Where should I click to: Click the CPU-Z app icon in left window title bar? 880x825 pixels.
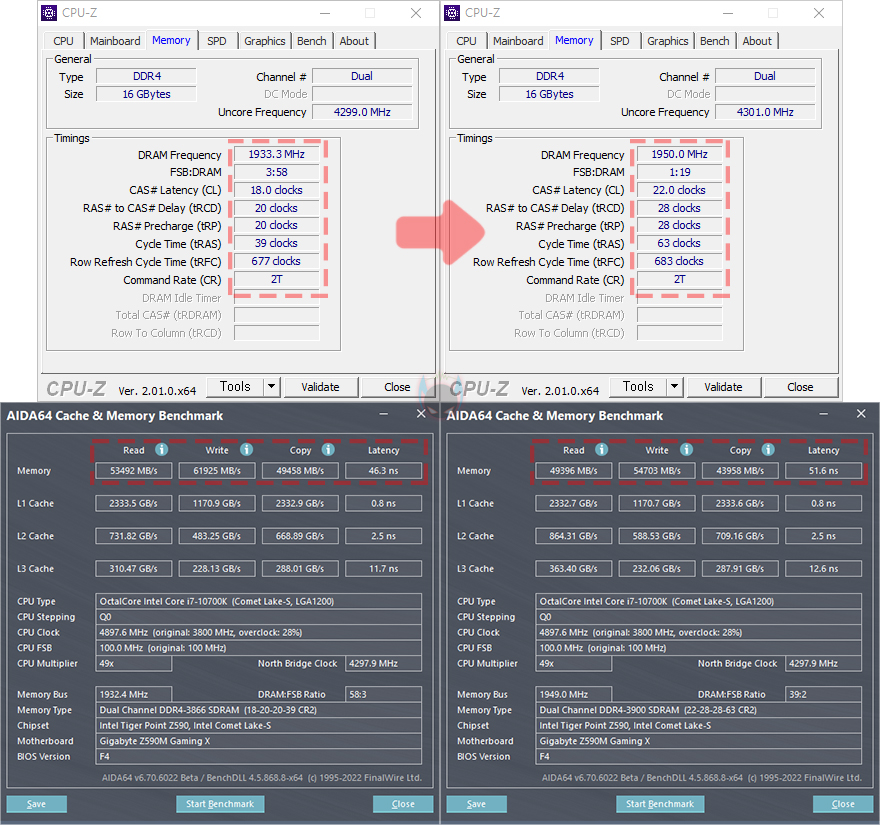(x=49, y=13)
